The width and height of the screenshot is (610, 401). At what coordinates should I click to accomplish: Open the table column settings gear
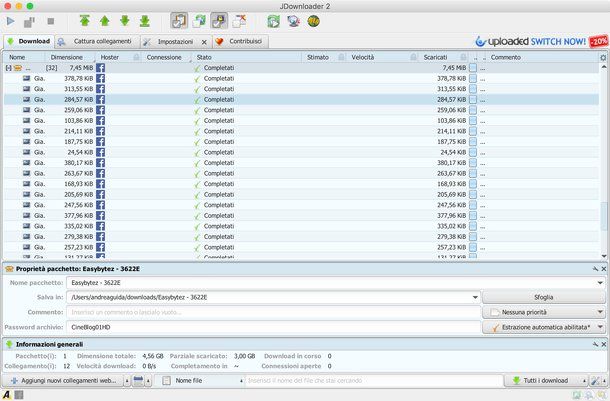[603, 58]
